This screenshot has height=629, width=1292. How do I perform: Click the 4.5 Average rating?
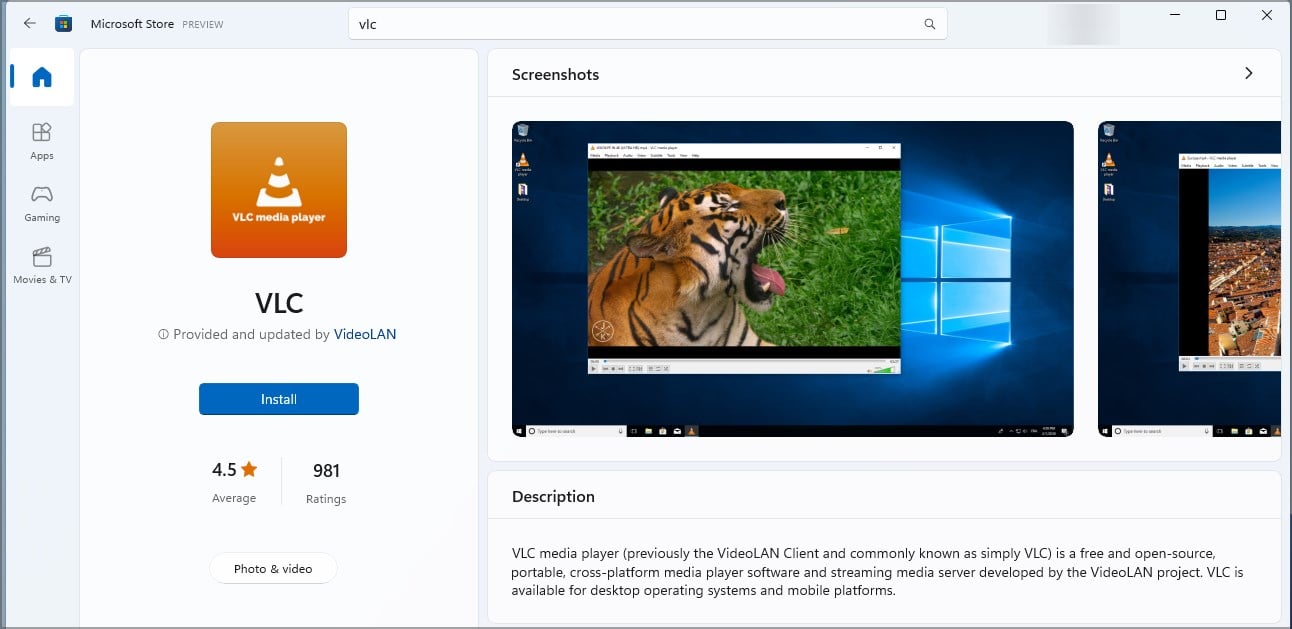coord(234,481)
